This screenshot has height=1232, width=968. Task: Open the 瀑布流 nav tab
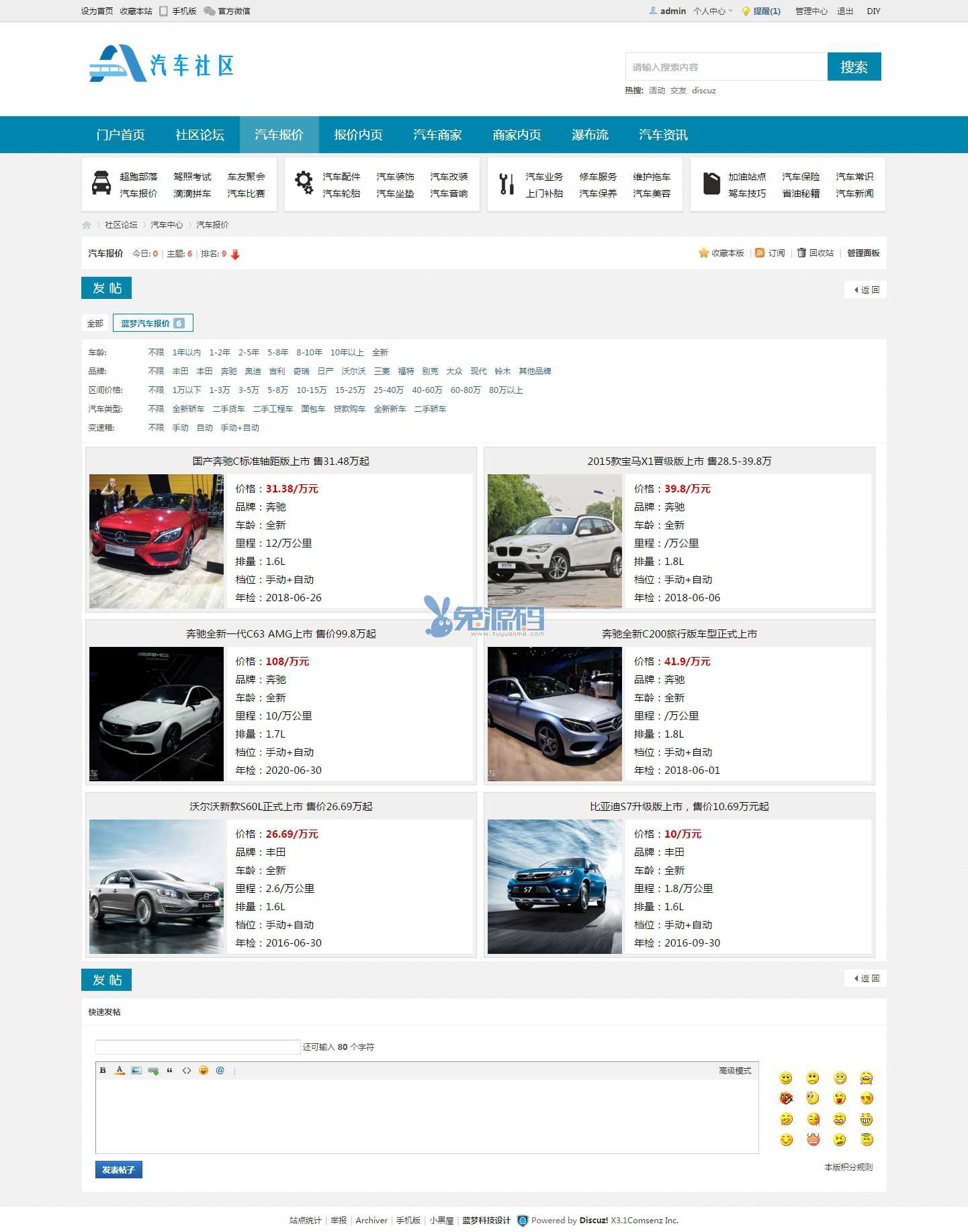[590, 135]
